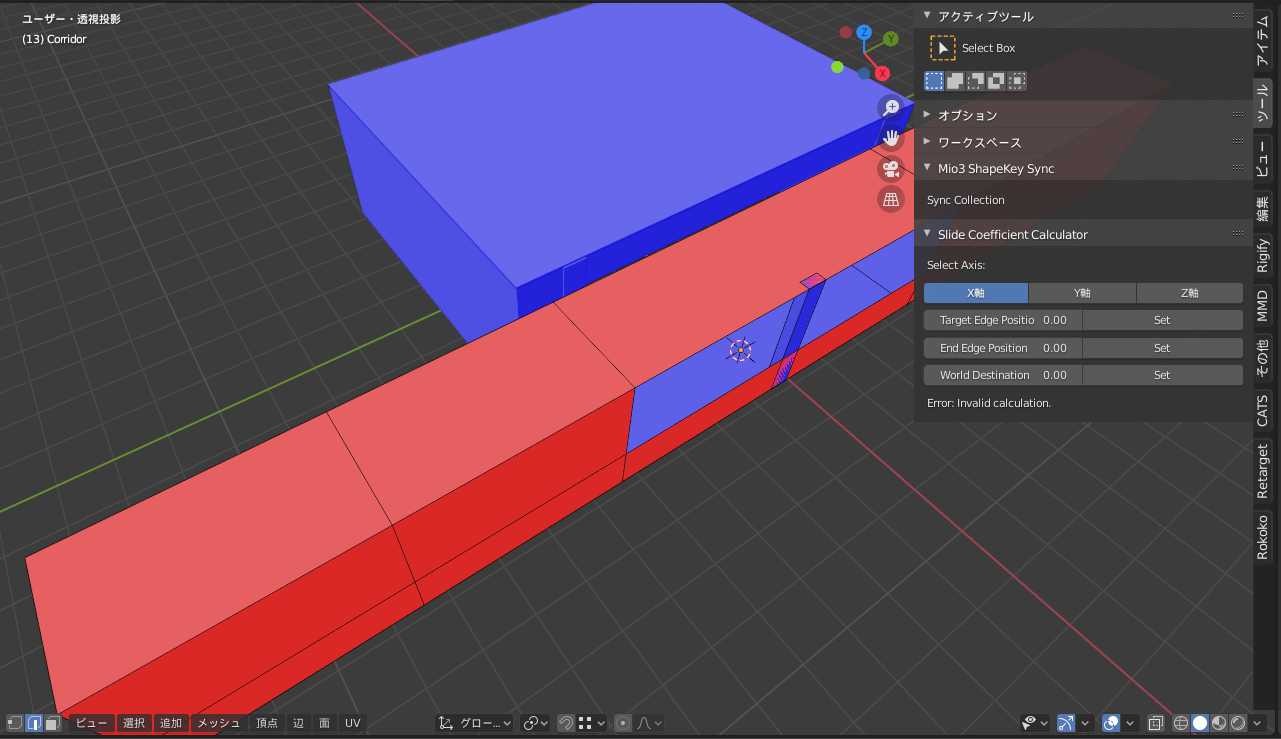Toggle camera view with camera gizmo

pyautogui.click(x=891, y=169)
